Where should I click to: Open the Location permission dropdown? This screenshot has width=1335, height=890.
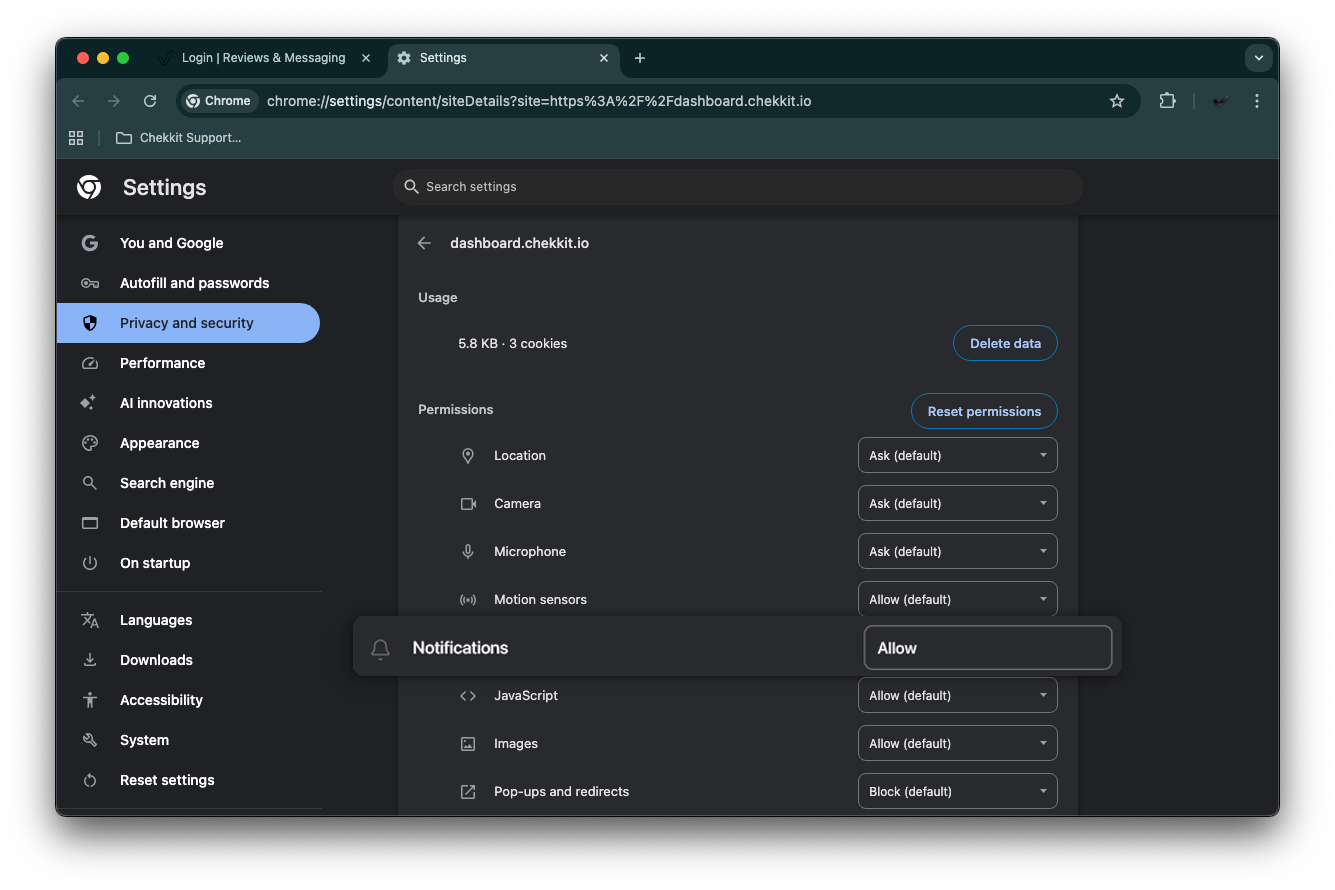point(957,455)
